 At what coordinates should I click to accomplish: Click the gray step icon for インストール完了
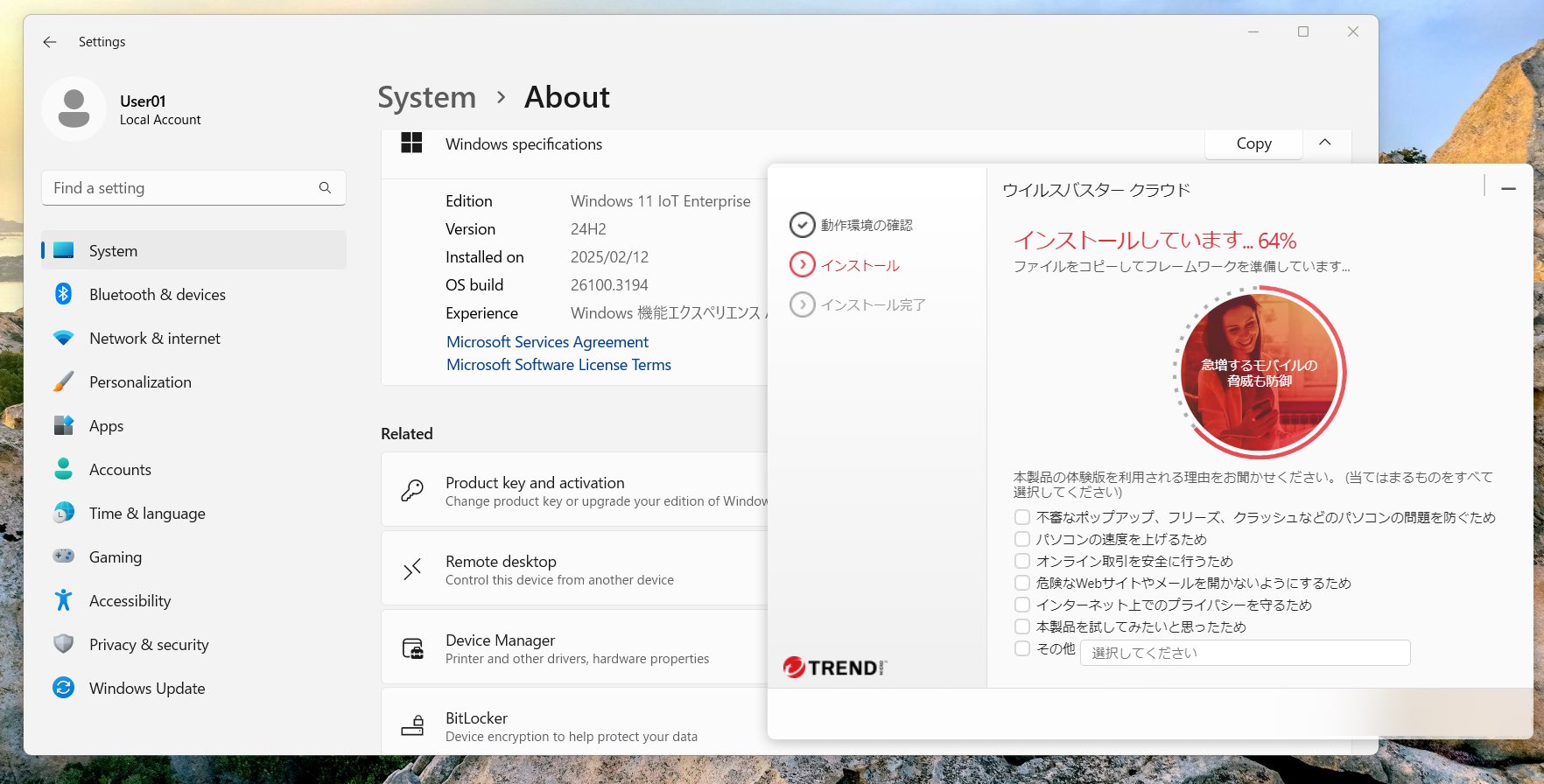pyautogui.click(x=802, y=304)
